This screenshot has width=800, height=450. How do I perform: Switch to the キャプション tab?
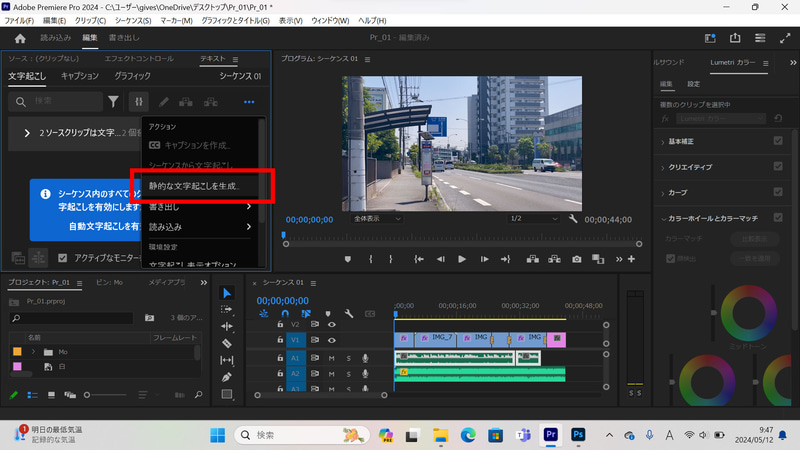click(x=80, y=75)
